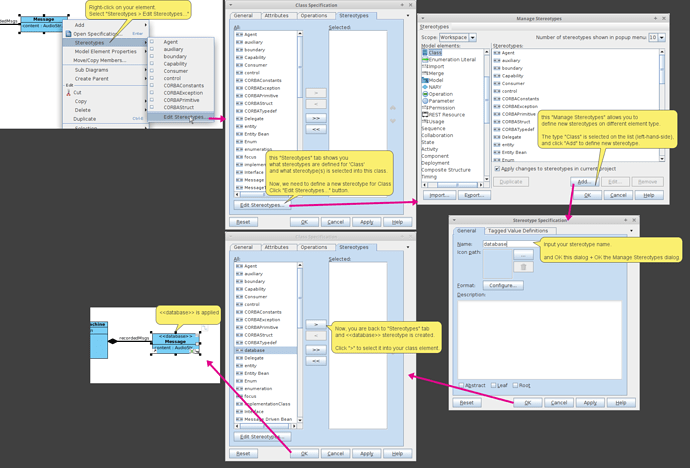
Task: Click Add... button in Manage Stereotypes
Action: coord(584,182)
